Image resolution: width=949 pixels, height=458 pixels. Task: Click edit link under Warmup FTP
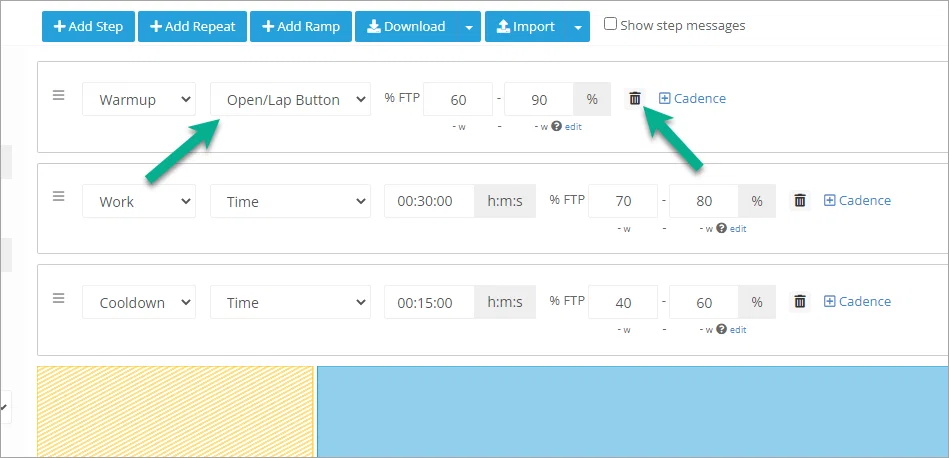pos(573,127)
